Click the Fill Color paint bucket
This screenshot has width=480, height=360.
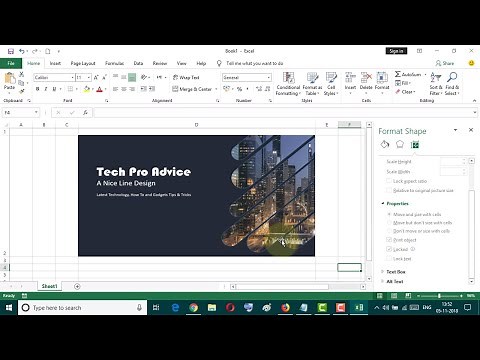(x=87, y=89)
